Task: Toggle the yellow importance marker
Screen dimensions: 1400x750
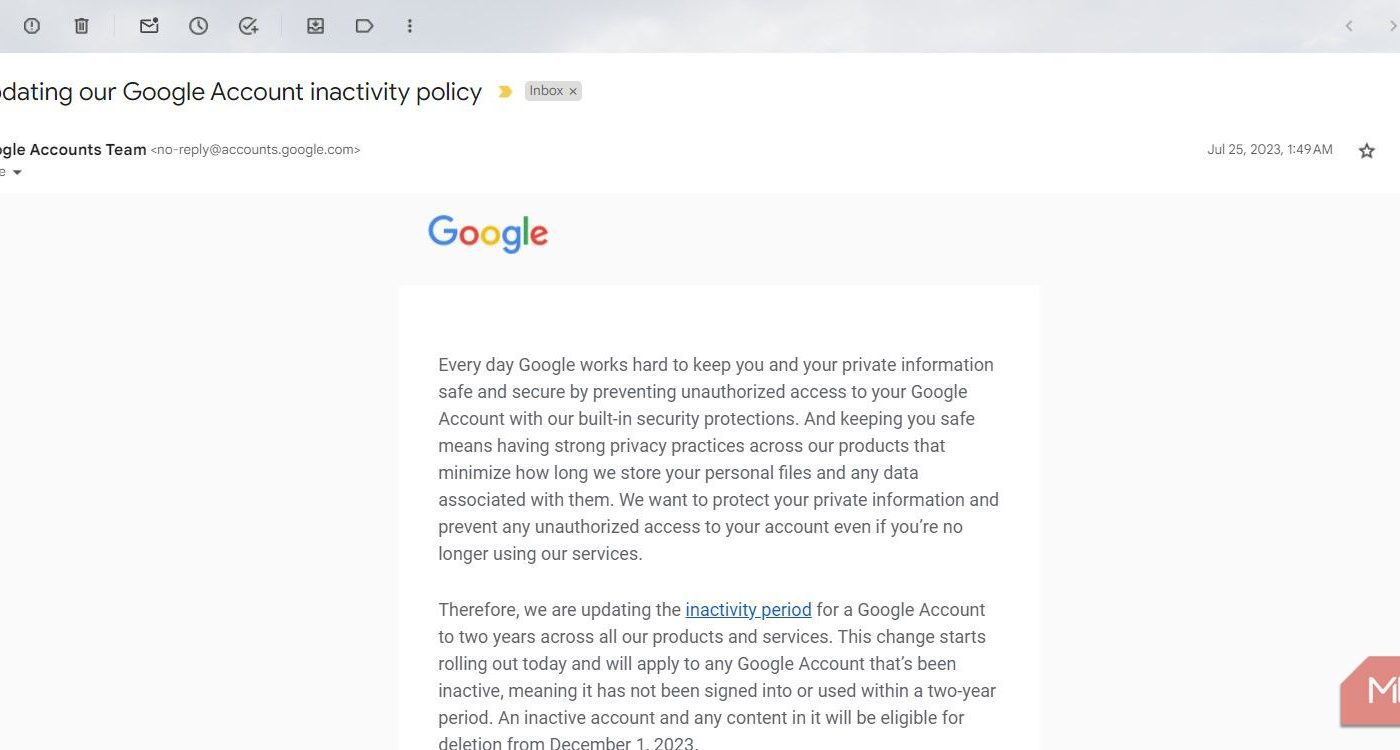Action: (505, 91)
